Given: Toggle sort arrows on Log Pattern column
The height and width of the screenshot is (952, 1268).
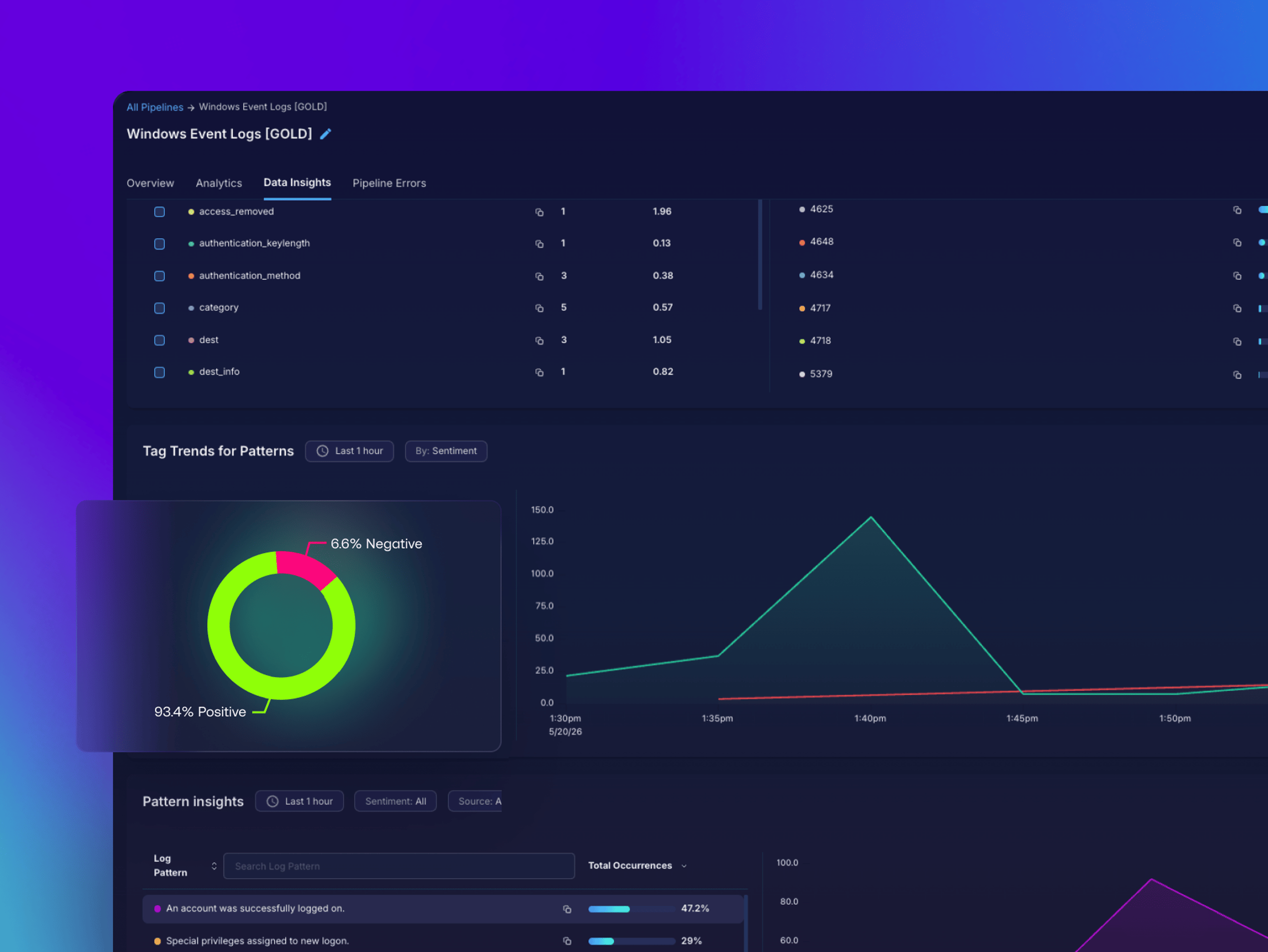Looking at the screenshot, I should (214, 866).
